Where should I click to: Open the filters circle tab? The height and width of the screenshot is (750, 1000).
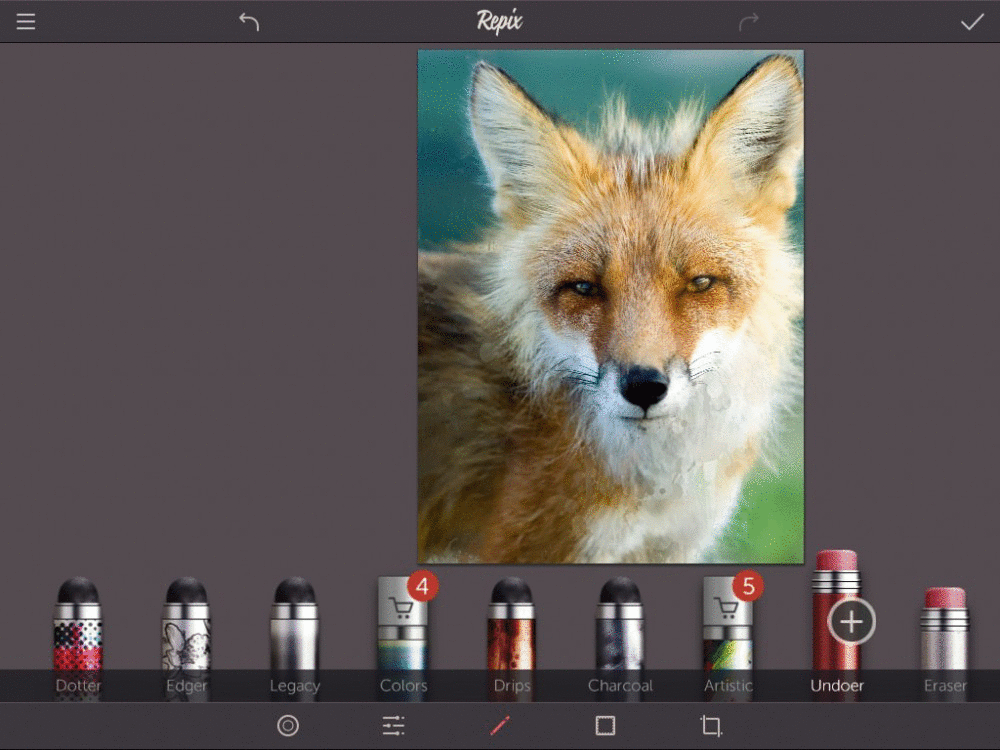(288, 726)
